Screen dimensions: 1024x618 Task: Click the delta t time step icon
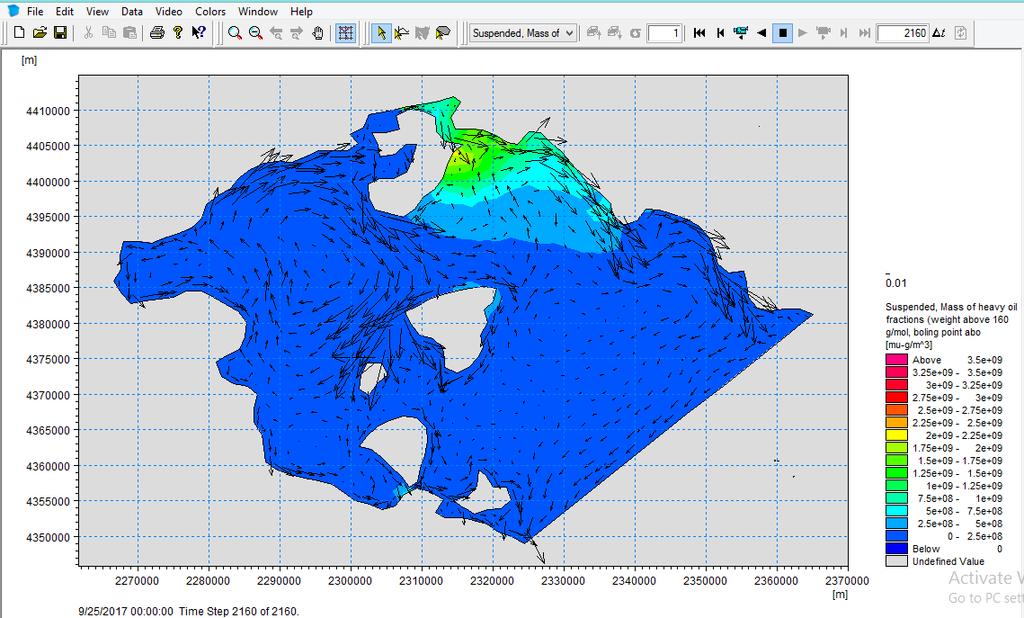(x=939, y=33)
